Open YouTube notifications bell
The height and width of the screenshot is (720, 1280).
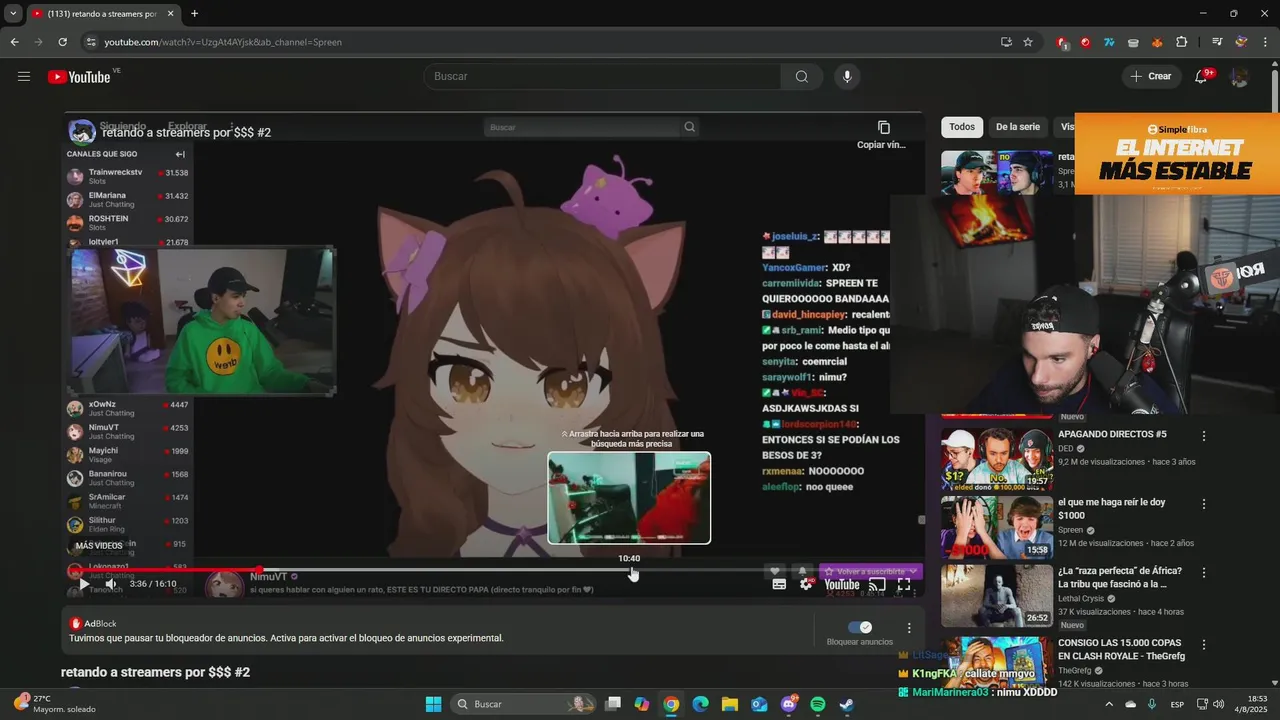[1202, 77]
